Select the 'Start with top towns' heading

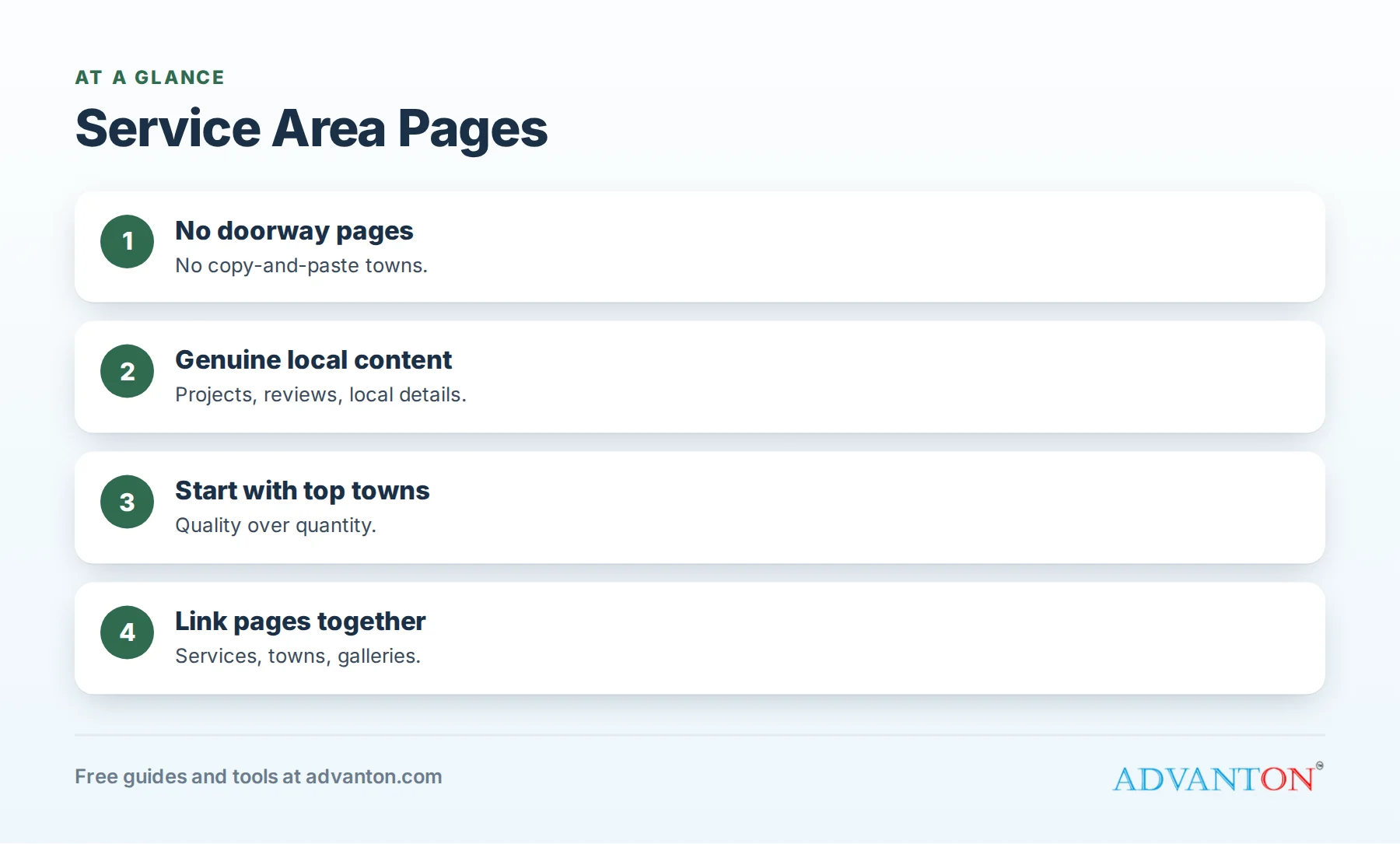pyautogui.click(x=302, y=491)
